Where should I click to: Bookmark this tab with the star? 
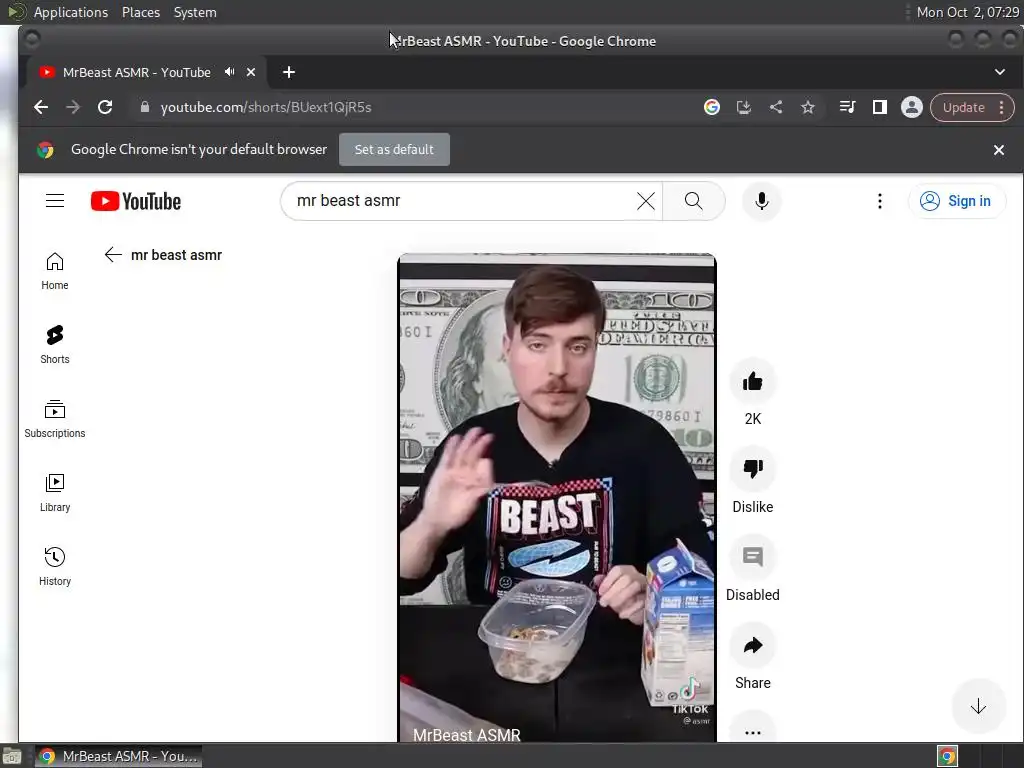tap(808, 107)
